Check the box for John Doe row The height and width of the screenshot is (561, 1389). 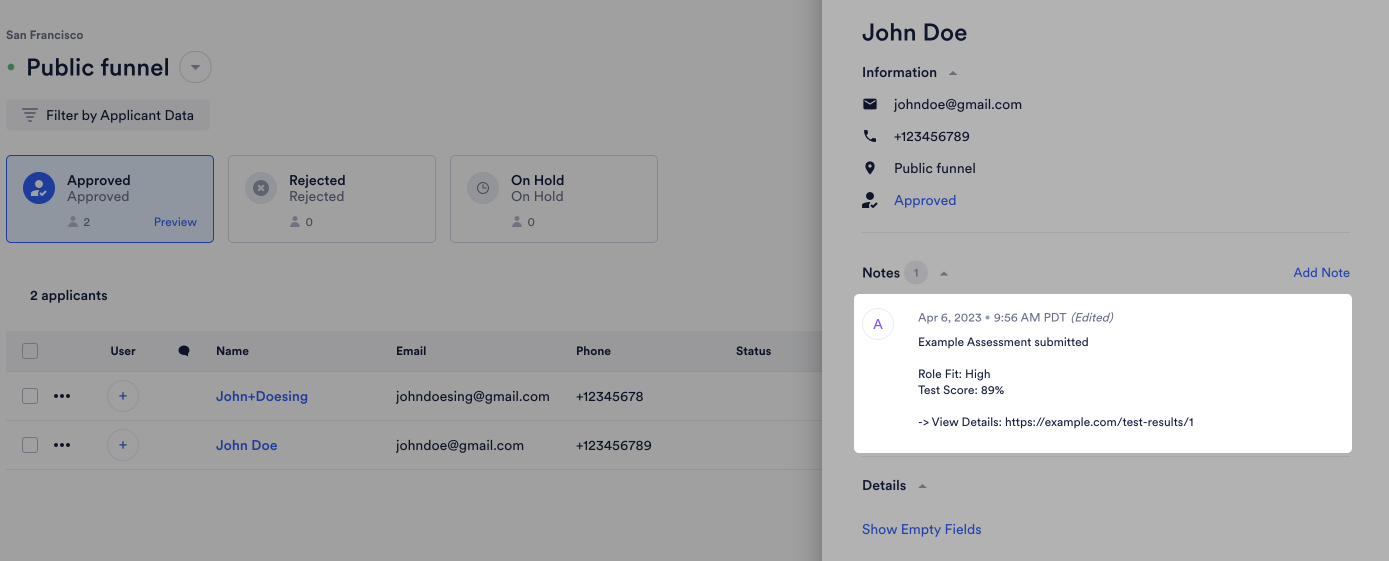[x=30, y=445]
